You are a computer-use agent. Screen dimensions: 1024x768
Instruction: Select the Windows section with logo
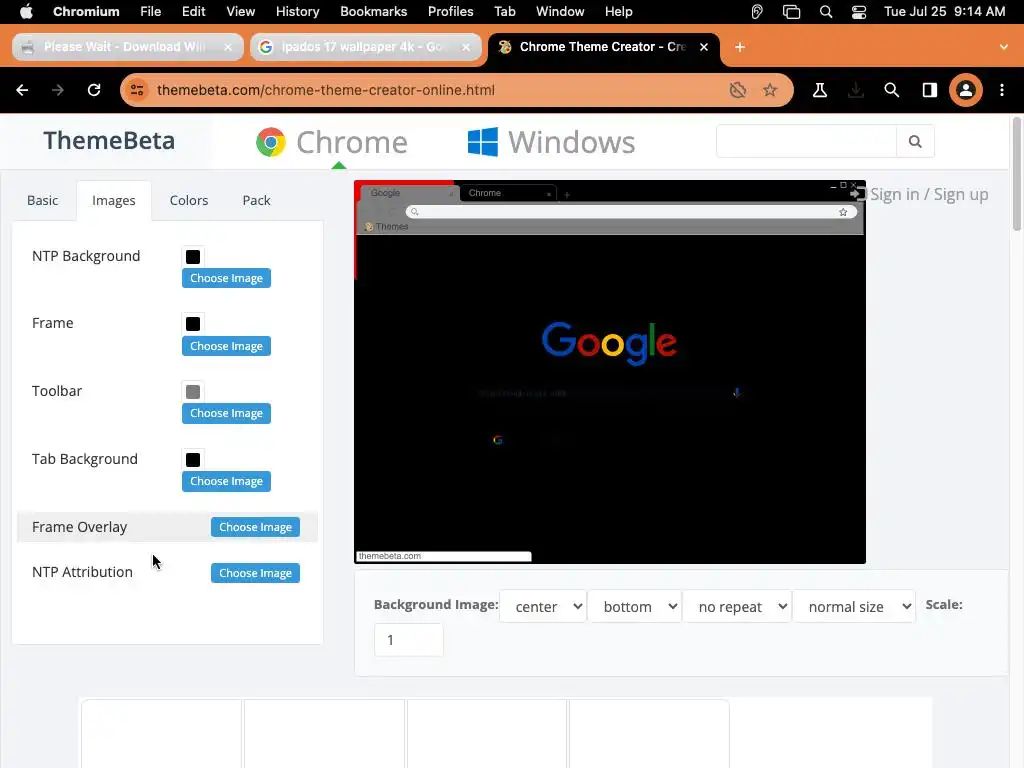click(551, 142)
